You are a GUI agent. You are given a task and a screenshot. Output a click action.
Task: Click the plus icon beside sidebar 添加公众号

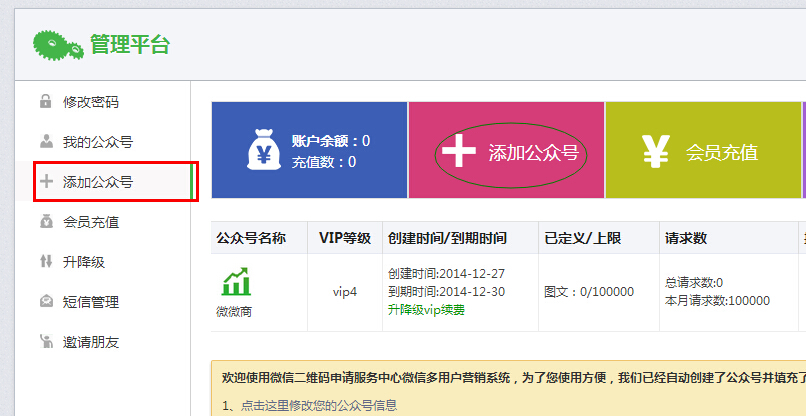(x=46, y=181)
